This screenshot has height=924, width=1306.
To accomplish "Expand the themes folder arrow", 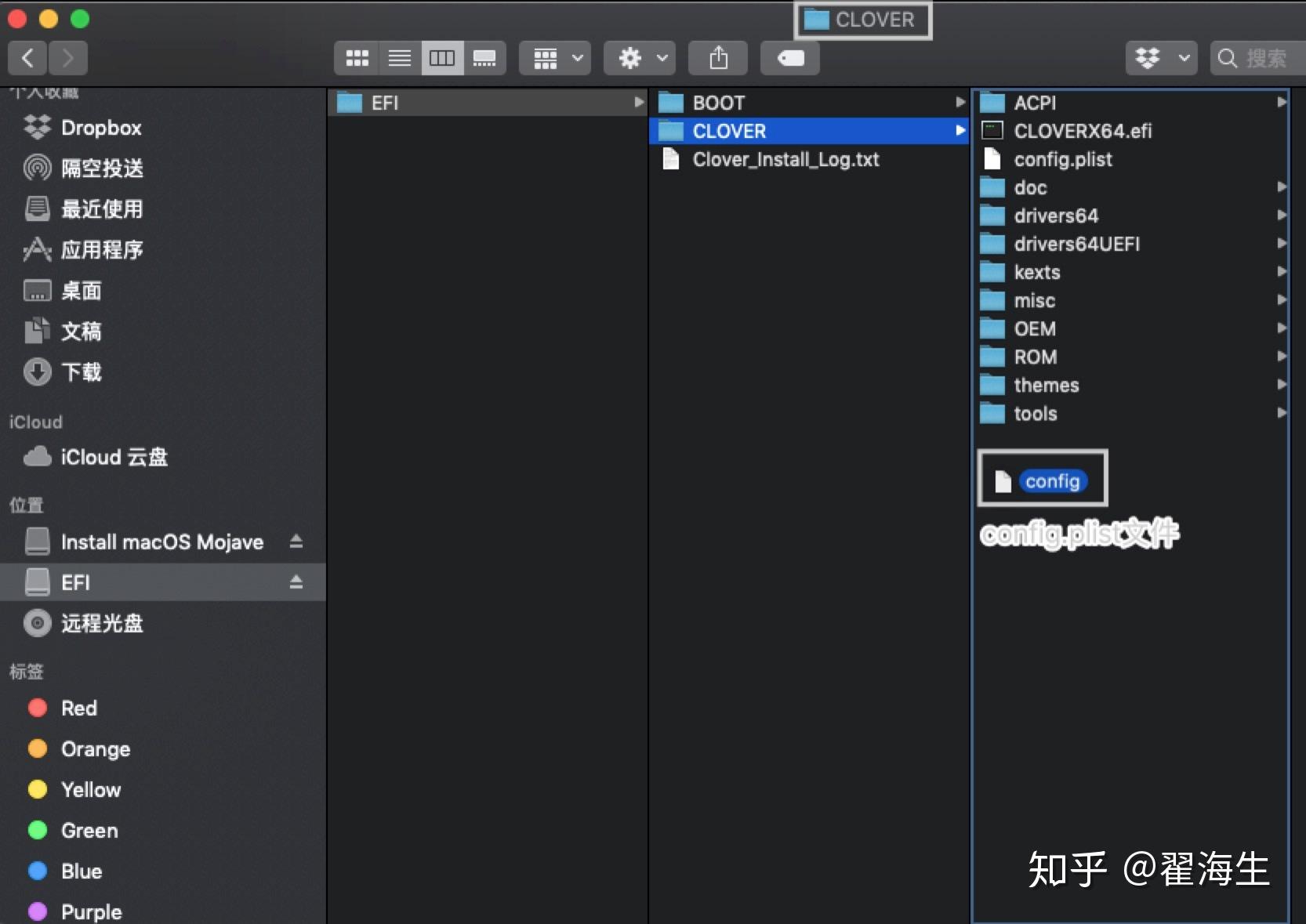I will pyautogui.click(x=1281, y=385).
